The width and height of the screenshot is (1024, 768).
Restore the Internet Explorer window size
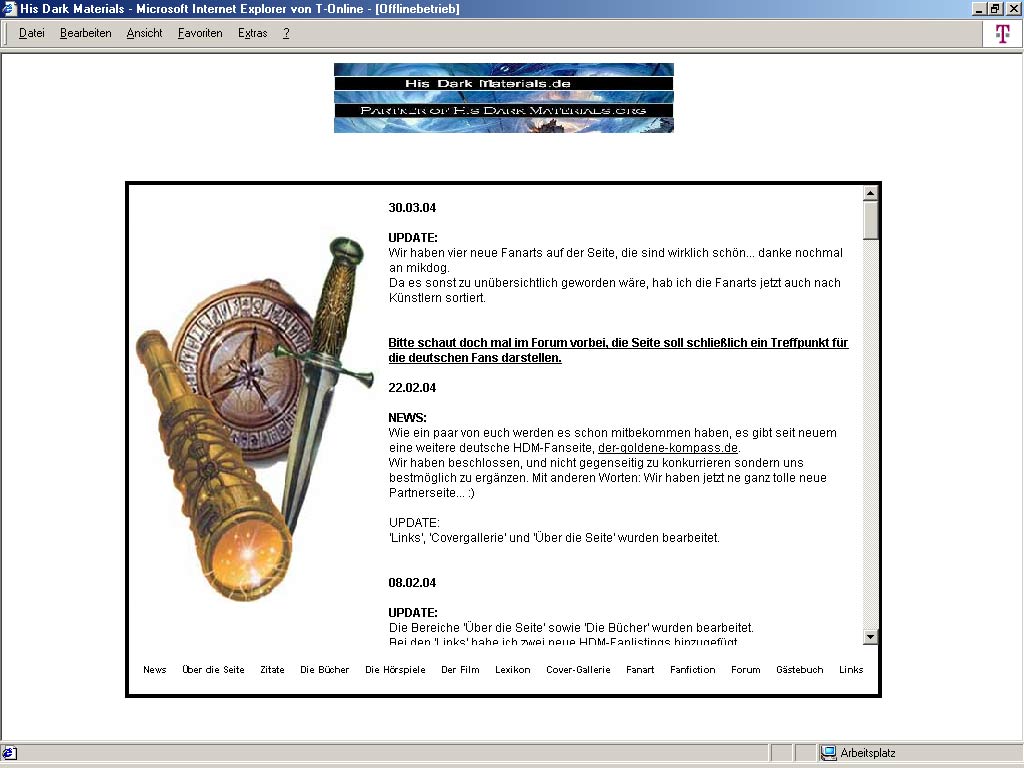click(x=995, y=8)
